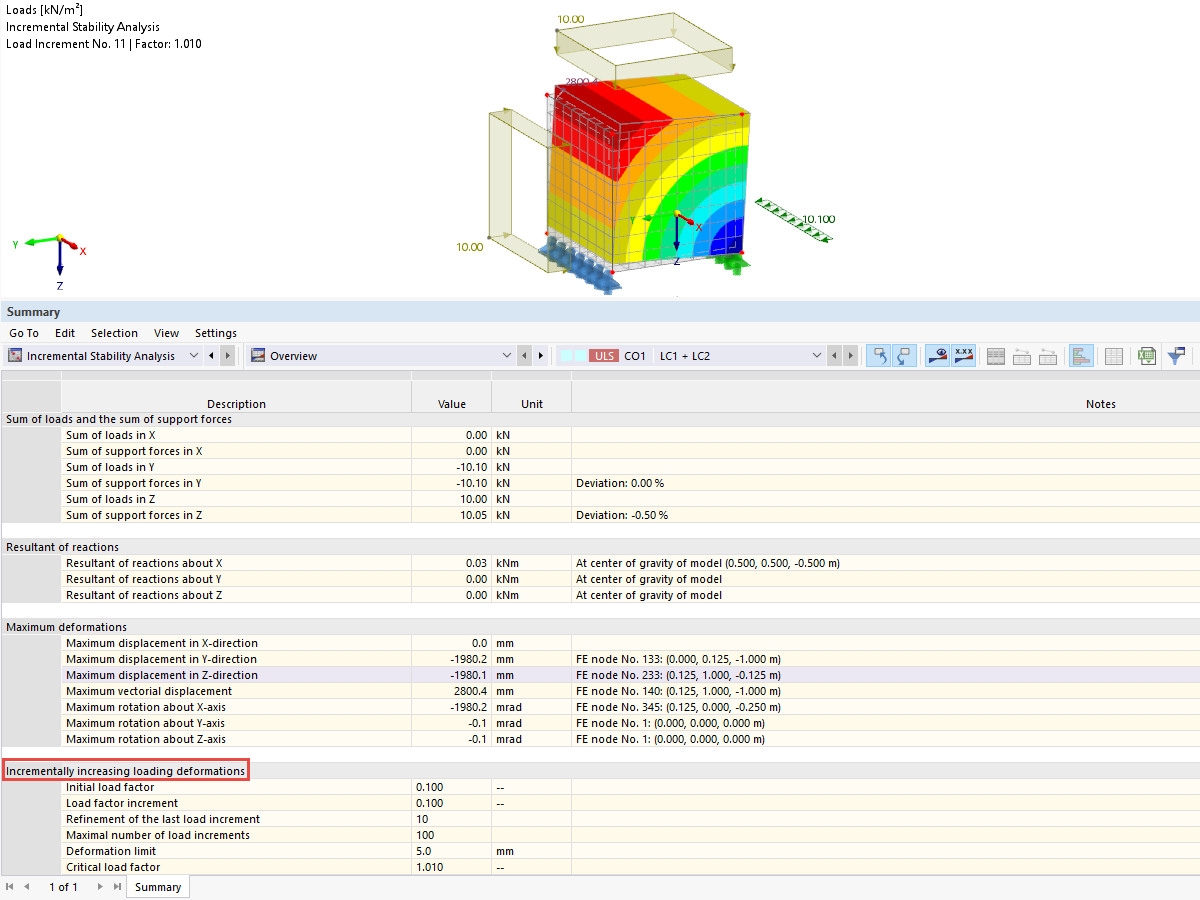Click 'Sum of loads and the sum of support forces' header
Image resolution: width=1200 pixels, height=900 pixels.
(119, 419)
